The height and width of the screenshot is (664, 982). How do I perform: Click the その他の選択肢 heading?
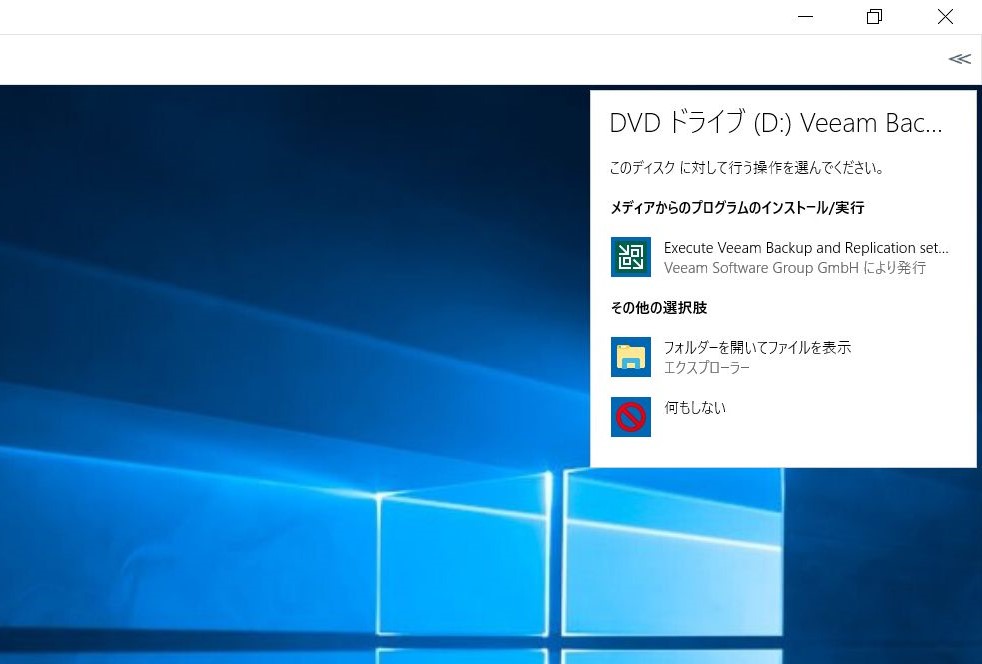tap(659, 308)
